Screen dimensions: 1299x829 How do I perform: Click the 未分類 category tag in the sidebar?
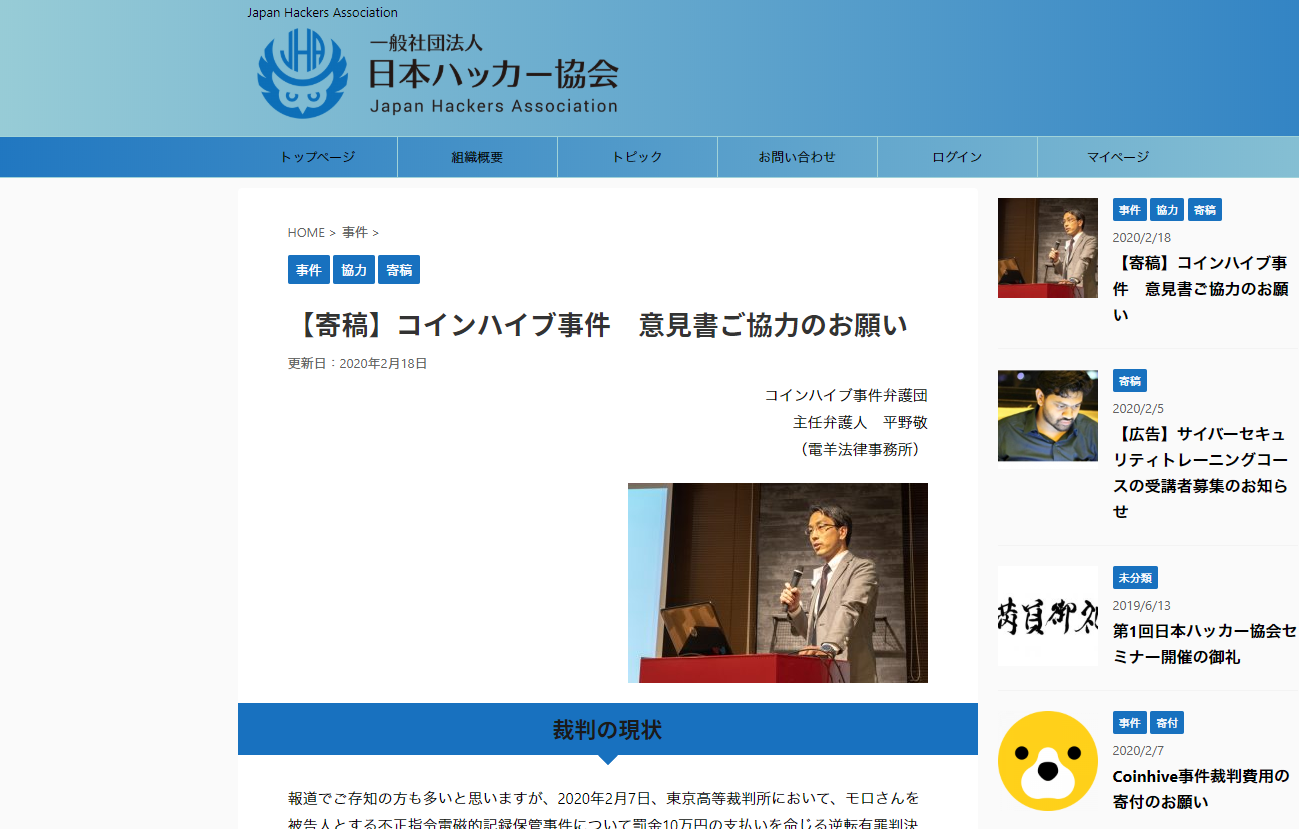pyautogui.click(x=1135, y=578)
